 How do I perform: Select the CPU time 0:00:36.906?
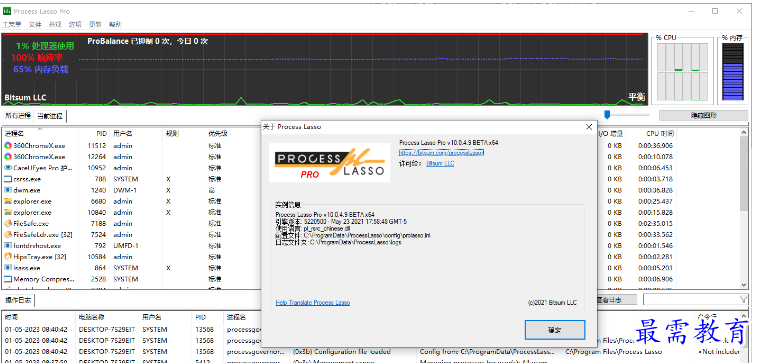[x=655, y=145]
